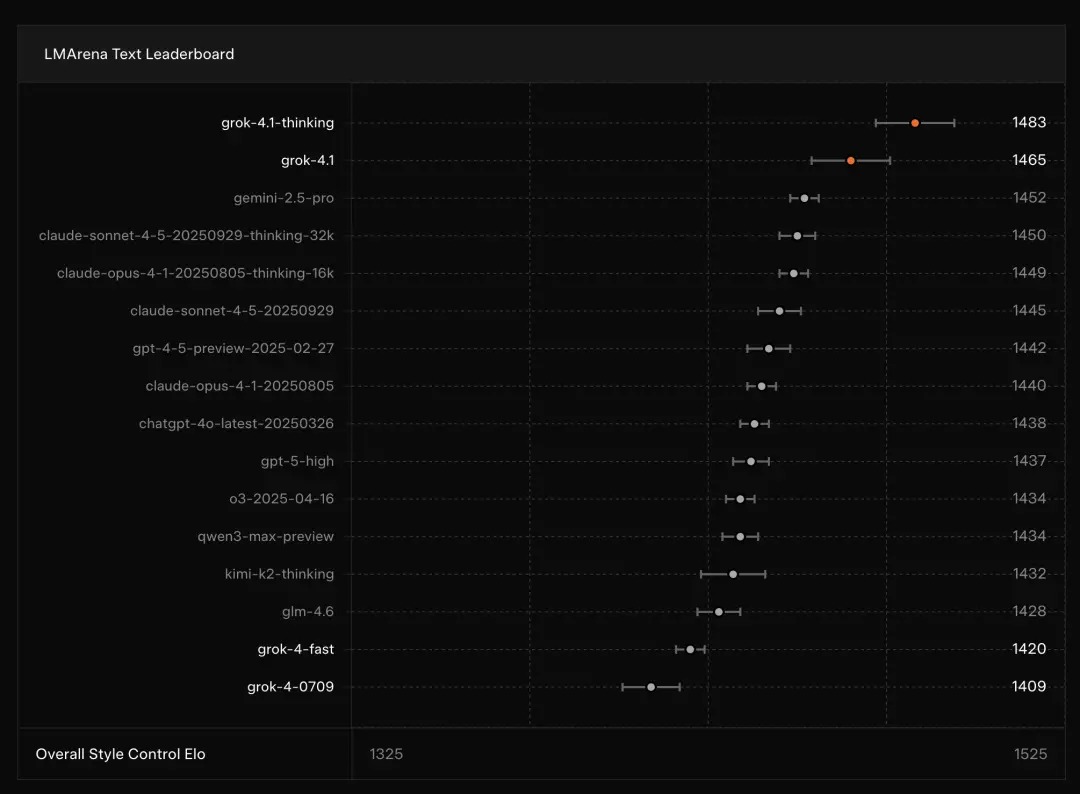Viewport: 1080px width, 794px height.
Task: Open the grok-4.1-thinking model label
Action: pyautogui.click(x=275, y=122)
